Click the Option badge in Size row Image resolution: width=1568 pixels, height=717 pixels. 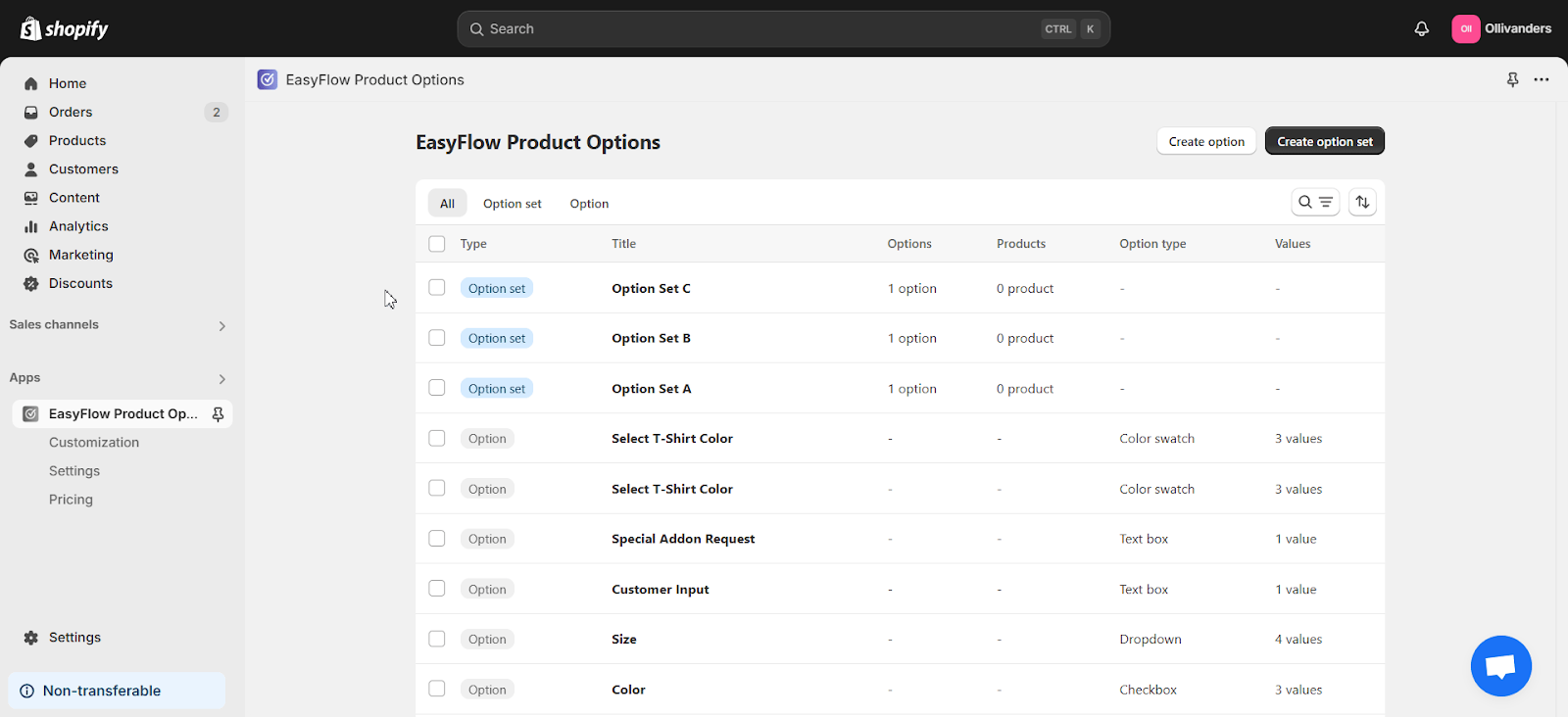487,640
